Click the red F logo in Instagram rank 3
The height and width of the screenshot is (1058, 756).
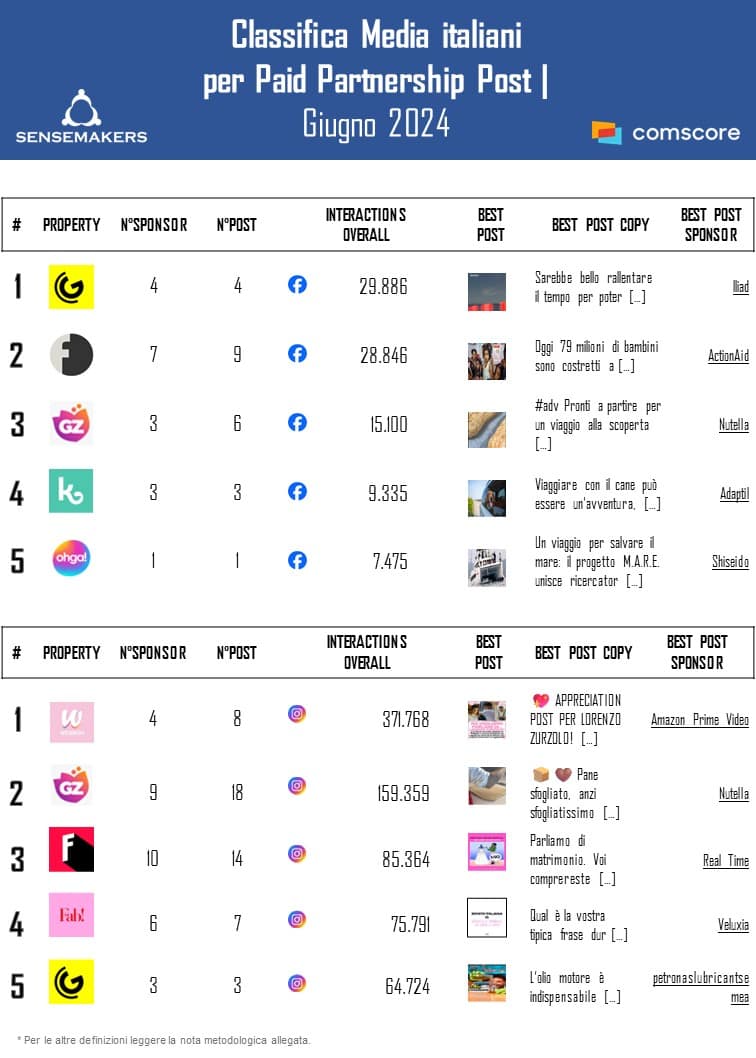pyautogui.click(x=71, y=849)
